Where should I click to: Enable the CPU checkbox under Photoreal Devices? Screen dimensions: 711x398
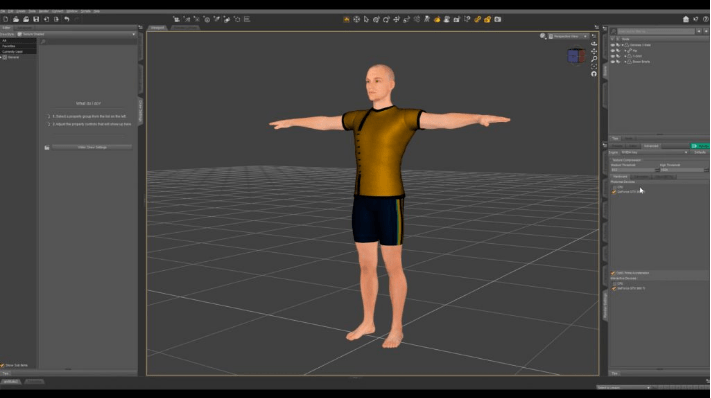(614, 187)
